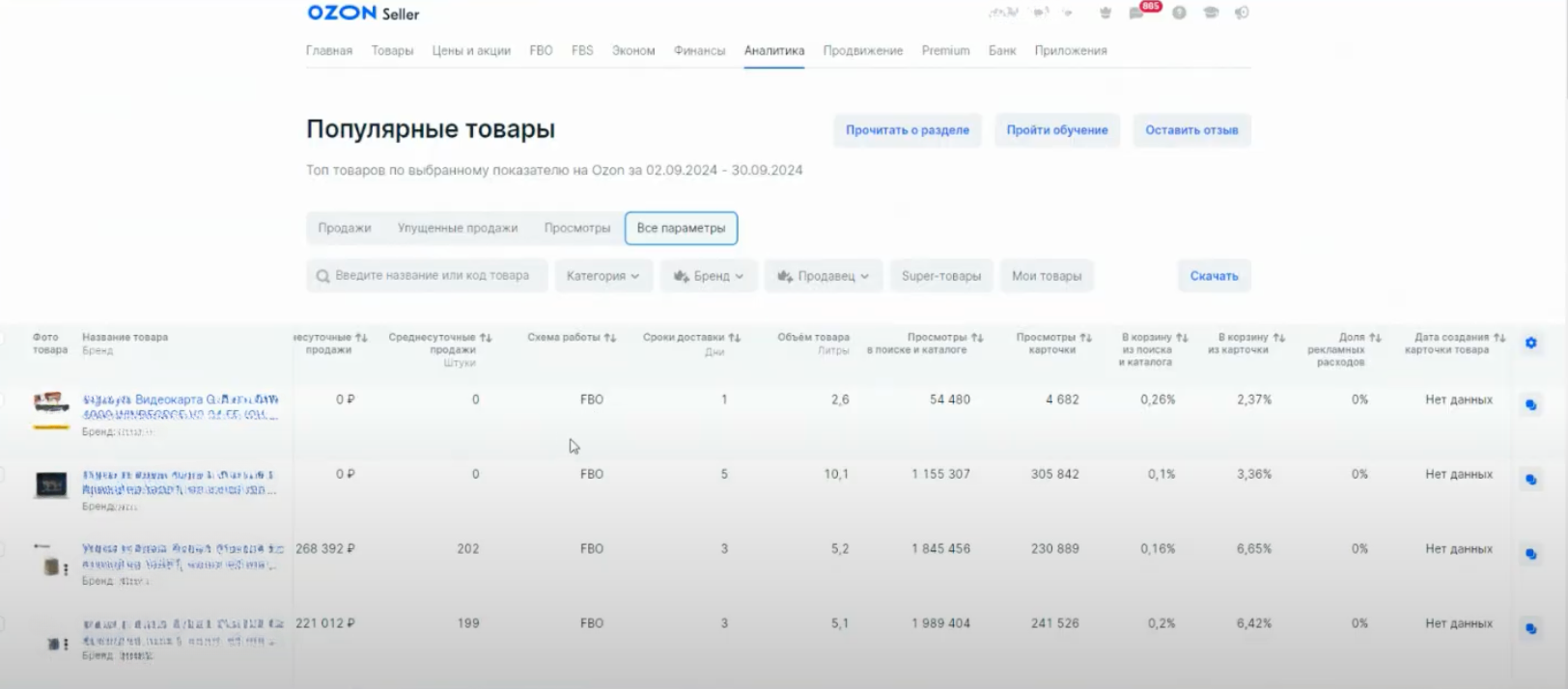Toggle the Мои товары filter
The height and width of the screenshot is (689, 1568).
coord(1047,276)
